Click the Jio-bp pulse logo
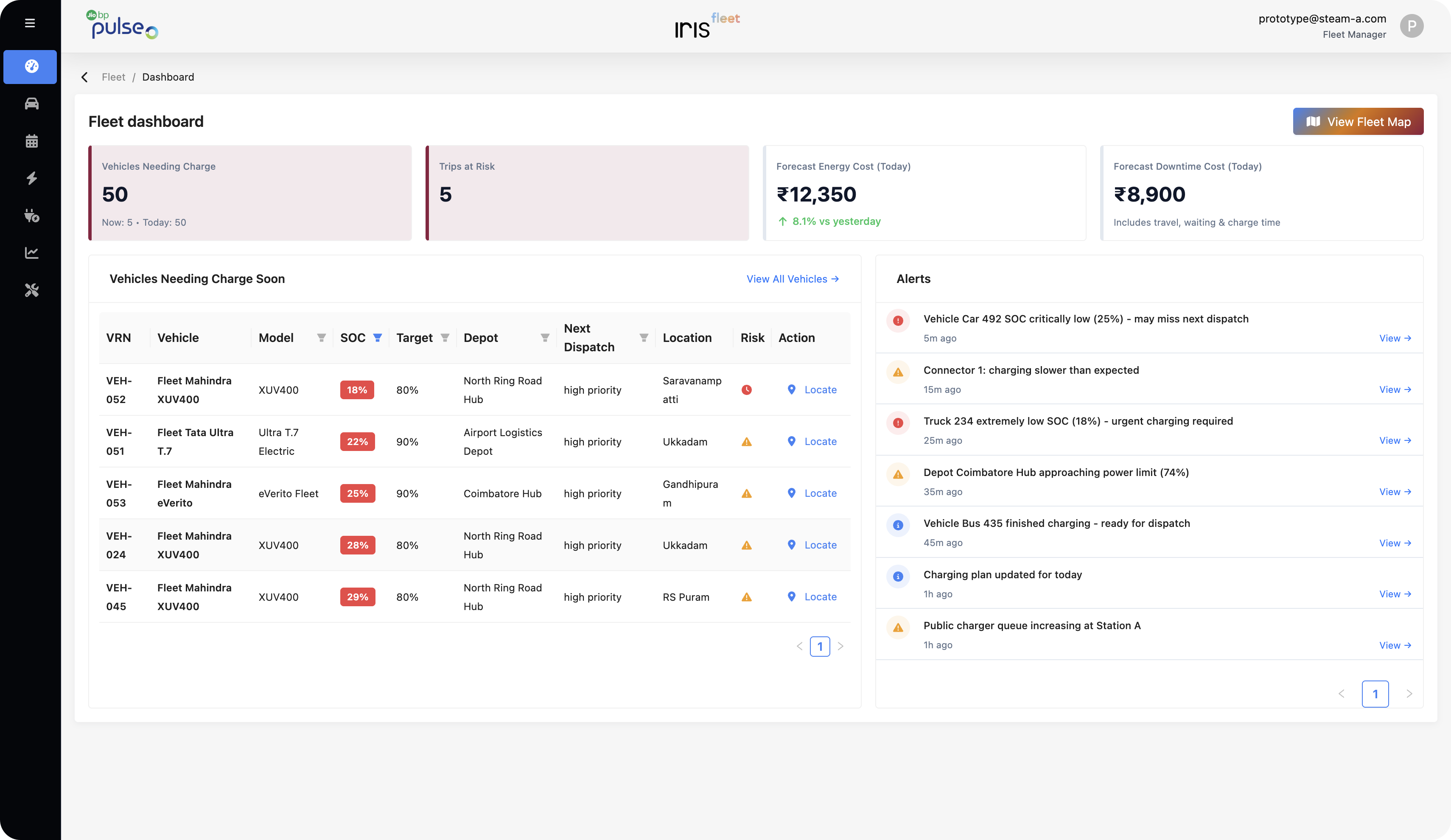The image size is (1451, 840). 122,25
